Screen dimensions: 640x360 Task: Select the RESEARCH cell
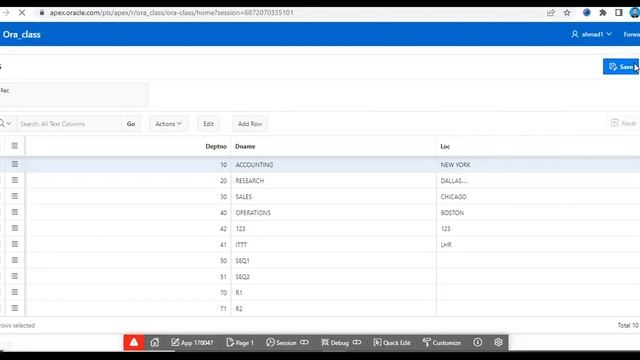click(x=333, y=180)
